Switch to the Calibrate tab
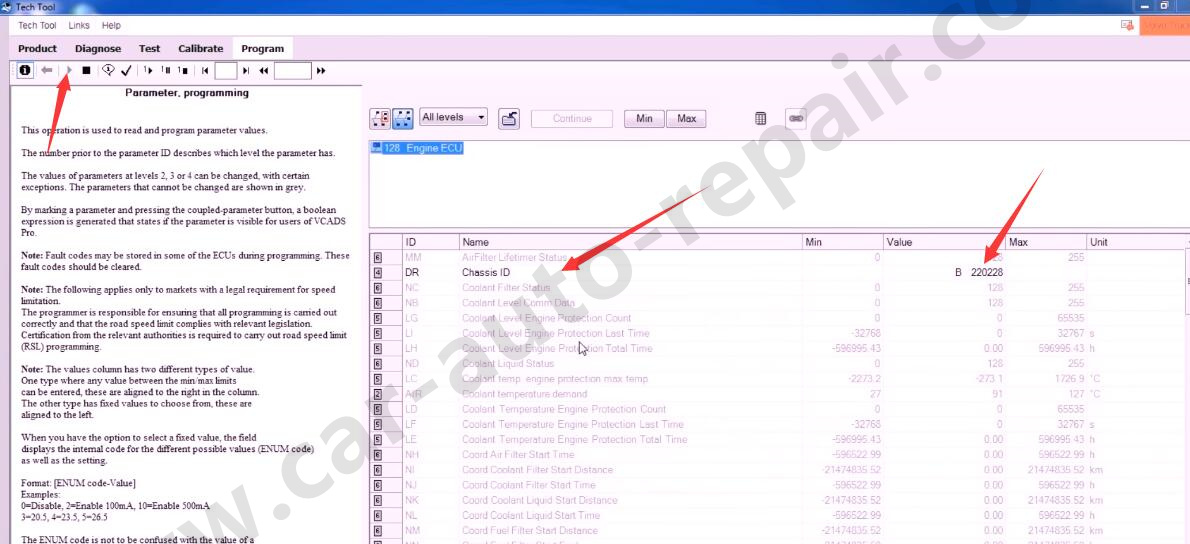 200,49
